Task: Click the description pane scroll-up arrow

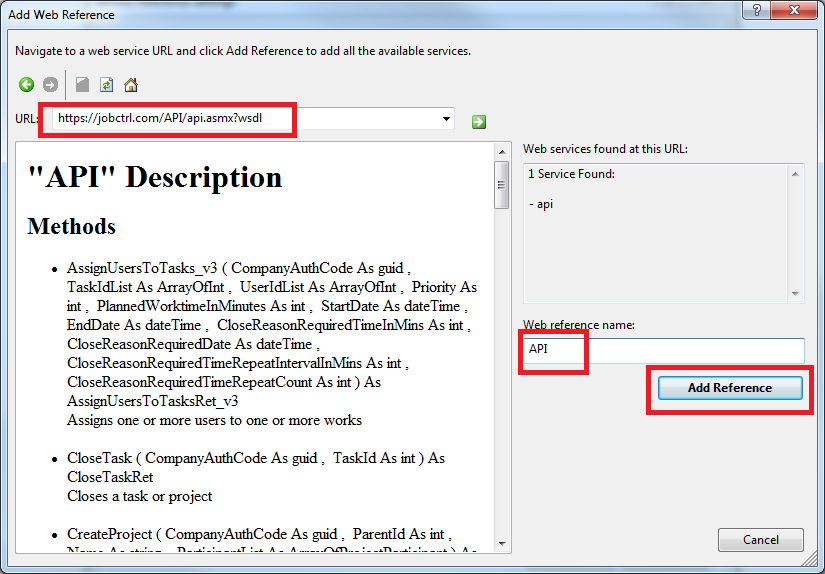Action: [x=502, y=151]
